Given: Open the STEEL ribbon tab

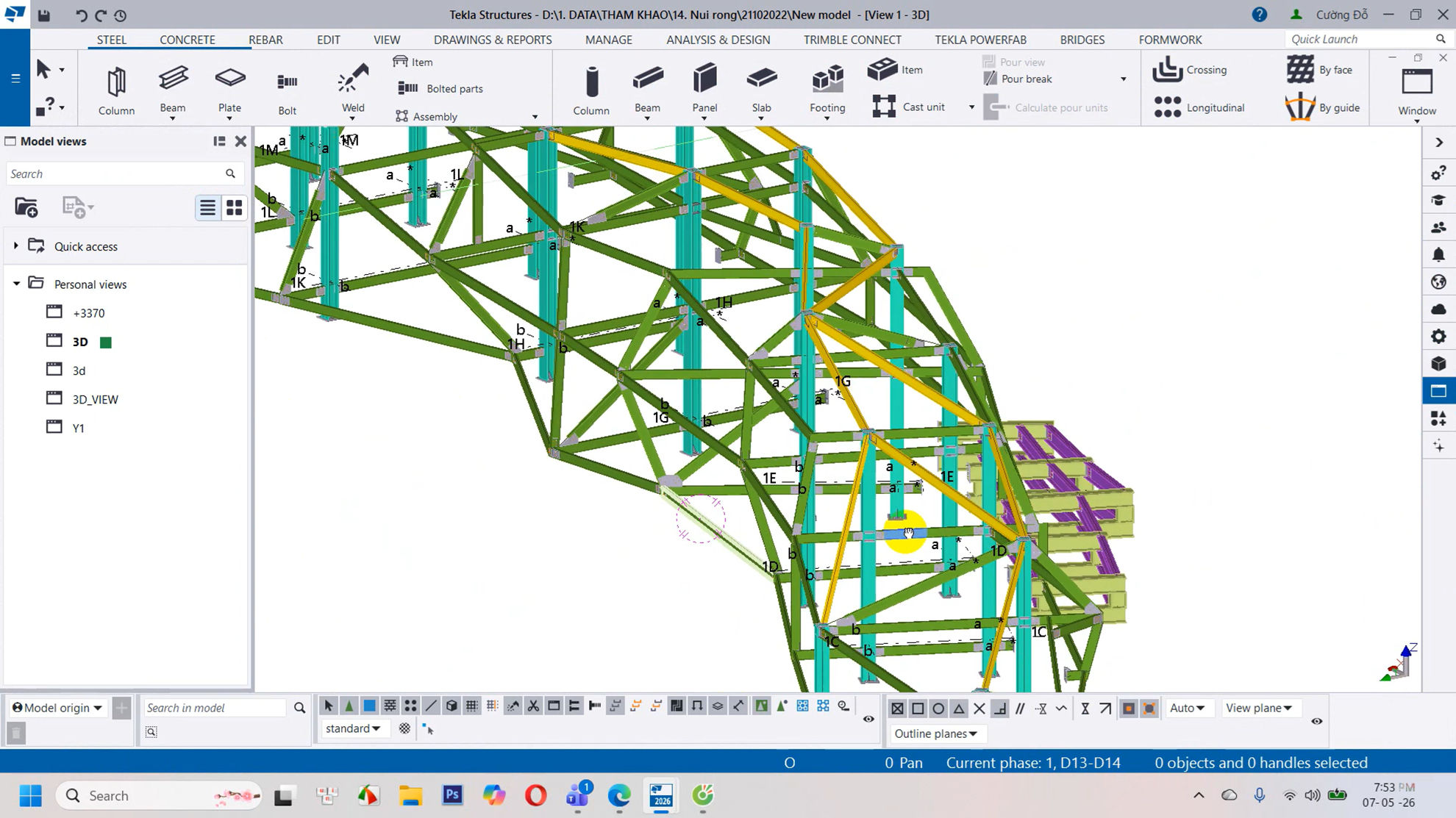Looking at the screenshot, I should click(112, 40).
